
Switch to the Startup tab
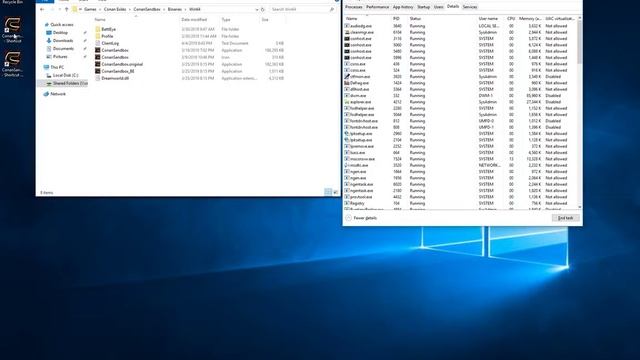pyautogui.click(x=423, y=7)
